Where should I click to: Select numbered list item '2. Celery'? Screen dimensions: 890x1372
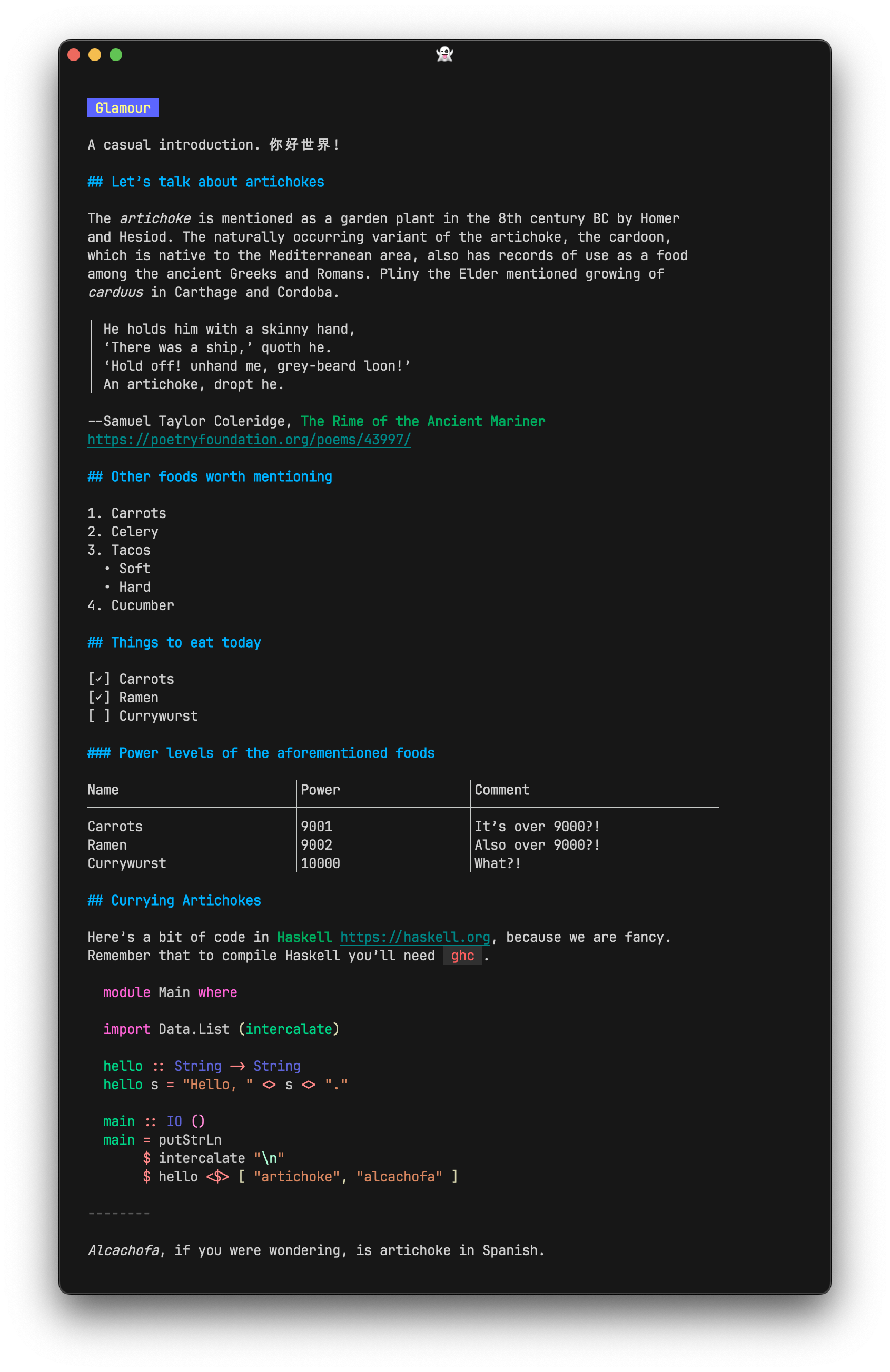123,532
